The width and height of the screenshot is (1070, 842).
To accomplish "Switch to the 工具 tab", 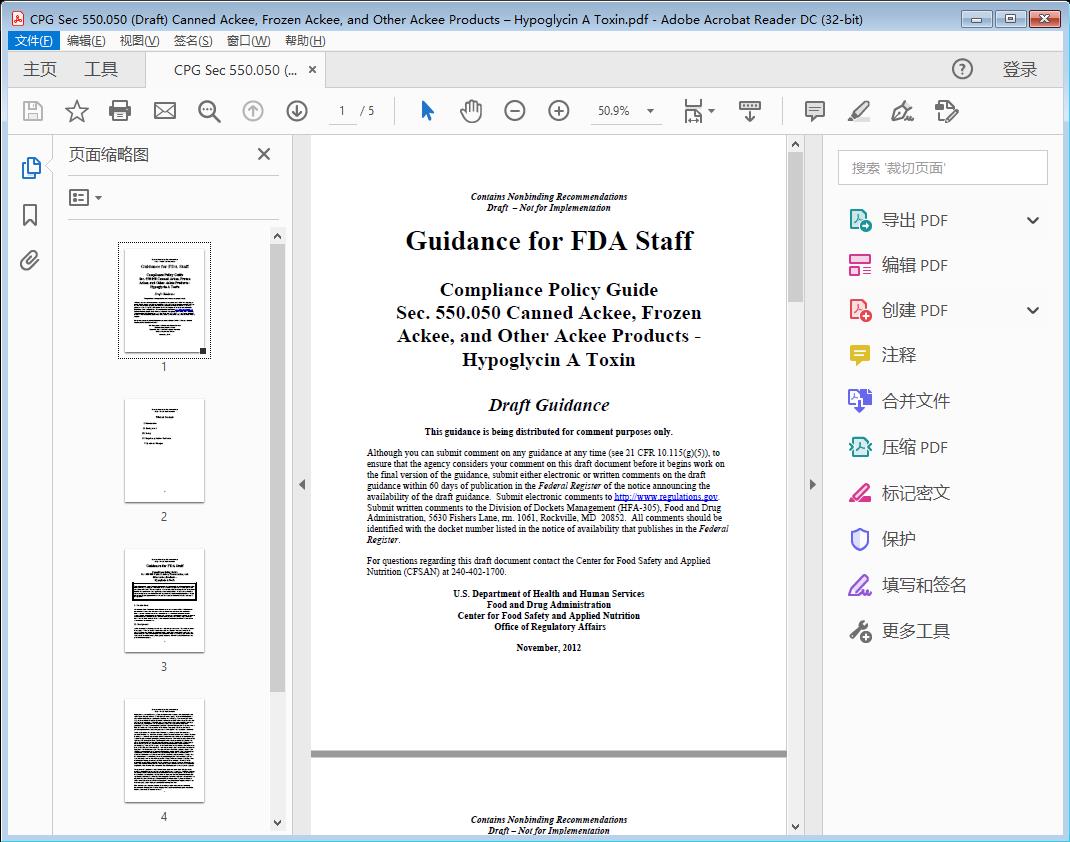I will pyautogui.click(x=101, y=69).
